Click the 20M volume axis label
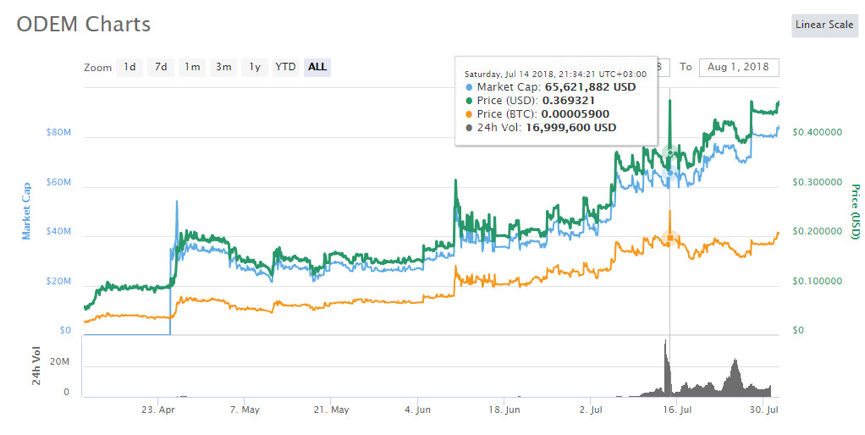Viewport: 865px width, 435px height. click(60, 362)
